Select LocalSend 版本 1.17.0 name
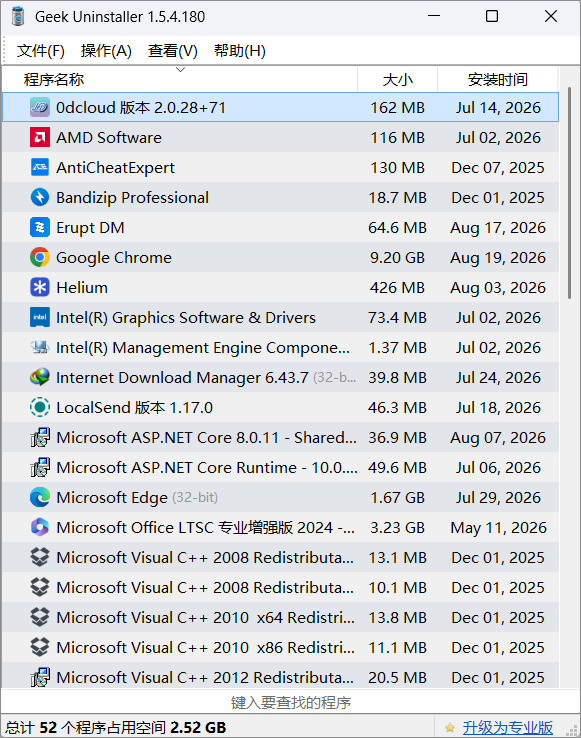 134,408
